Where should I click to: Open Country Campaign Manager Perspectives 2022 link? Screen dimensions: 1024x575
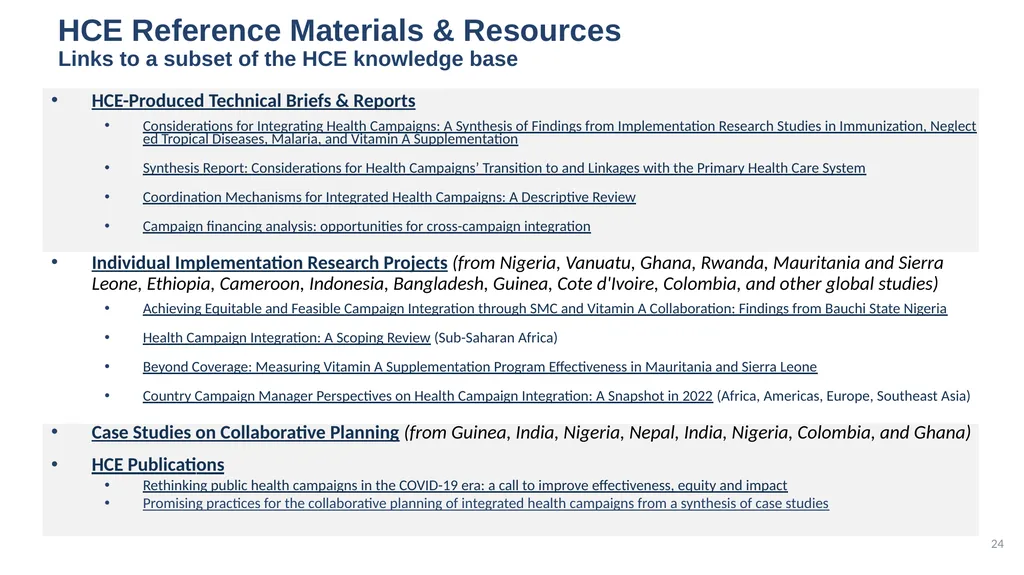[x=428, y=396]
